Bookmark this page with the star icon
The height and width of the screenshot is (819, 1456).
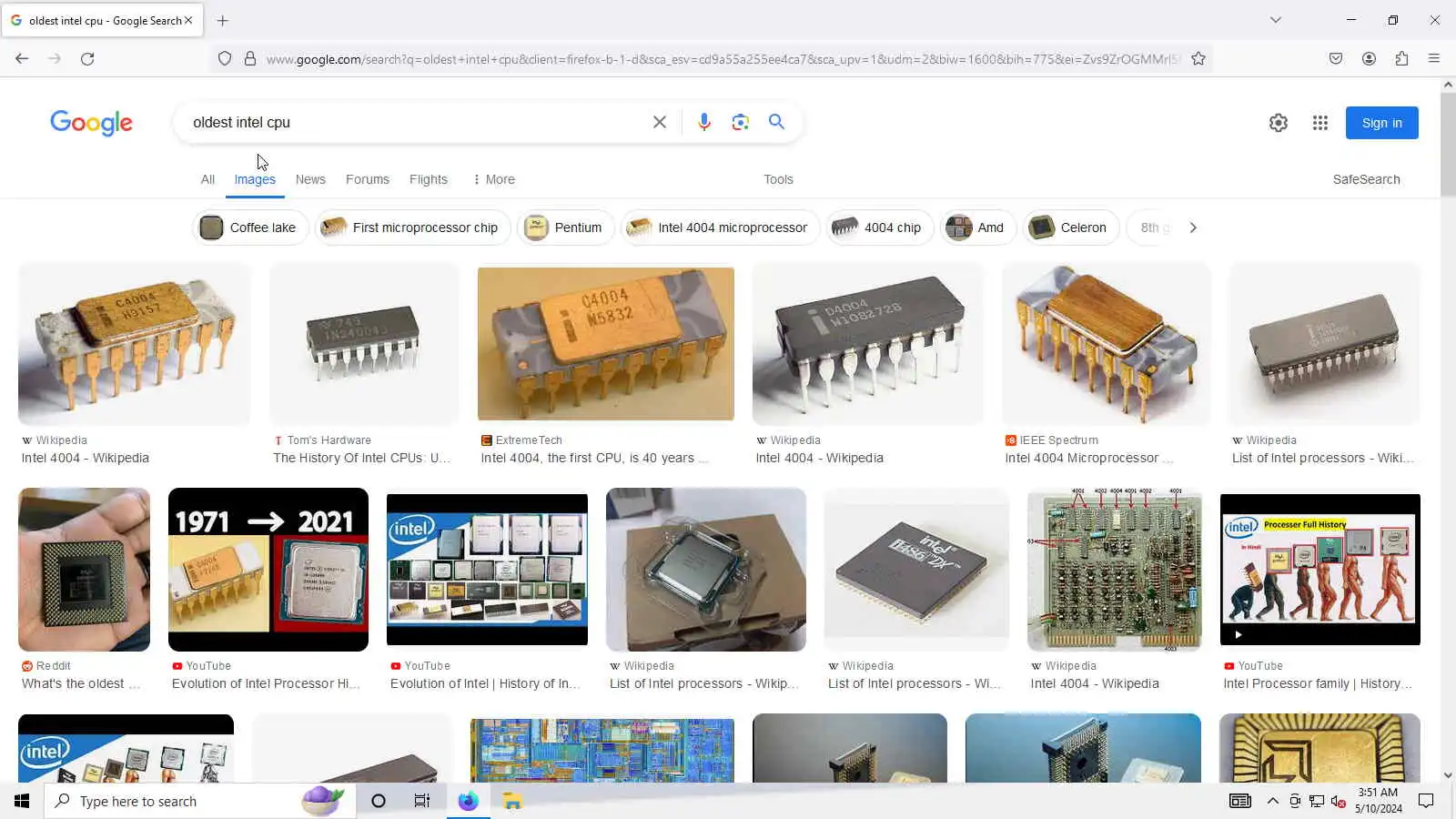coord(1198,58)
